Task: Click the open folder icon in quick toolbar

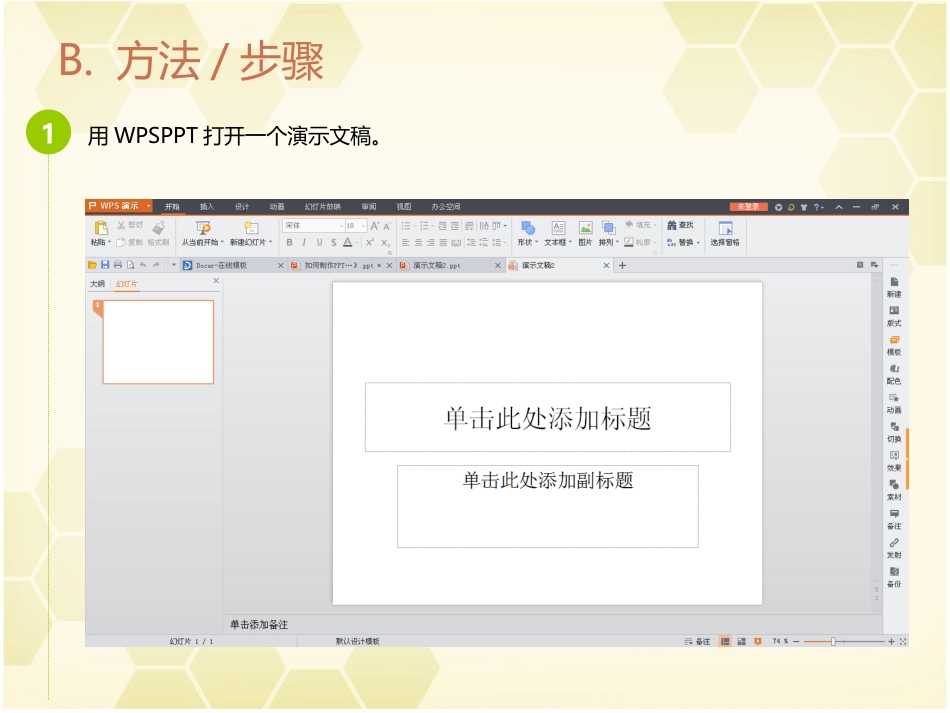Action: click(92, 265)
